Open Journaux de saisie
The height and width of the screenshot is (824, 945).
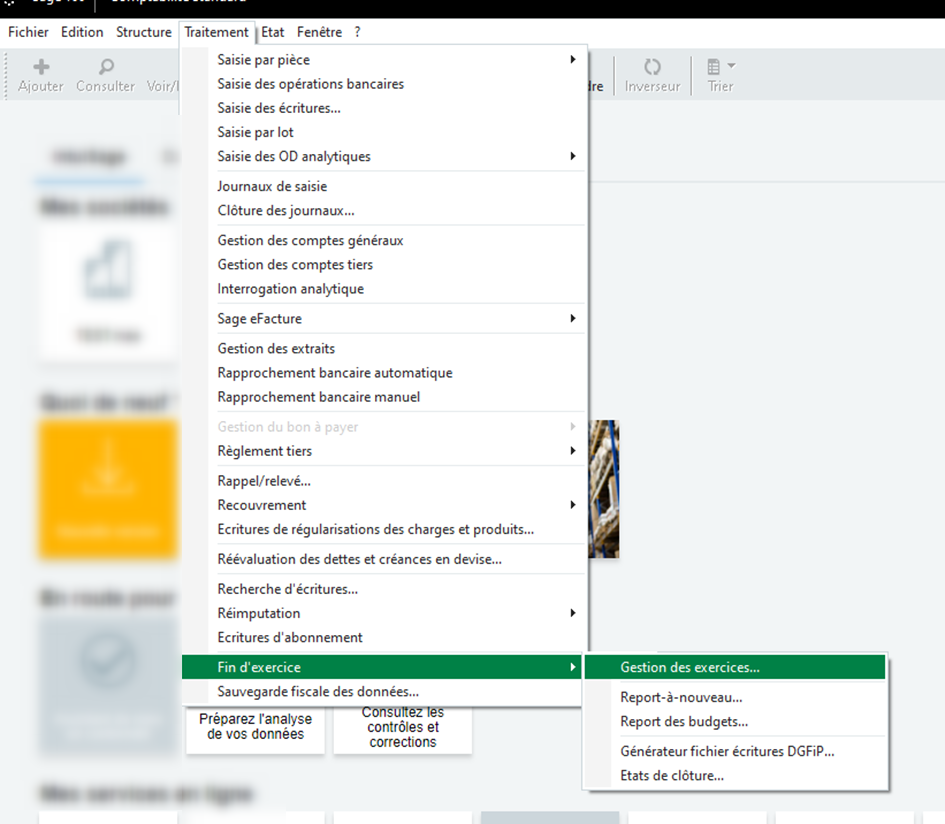272,187
